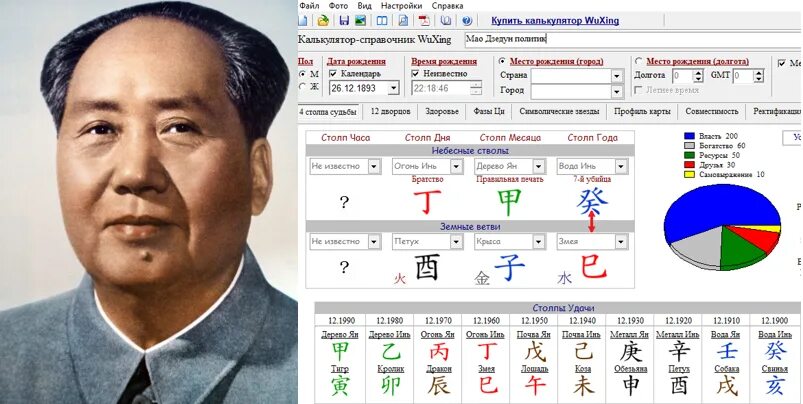The image size is (803, 404).
Task: Switch to the Совместимость tab
Action: 712,111
